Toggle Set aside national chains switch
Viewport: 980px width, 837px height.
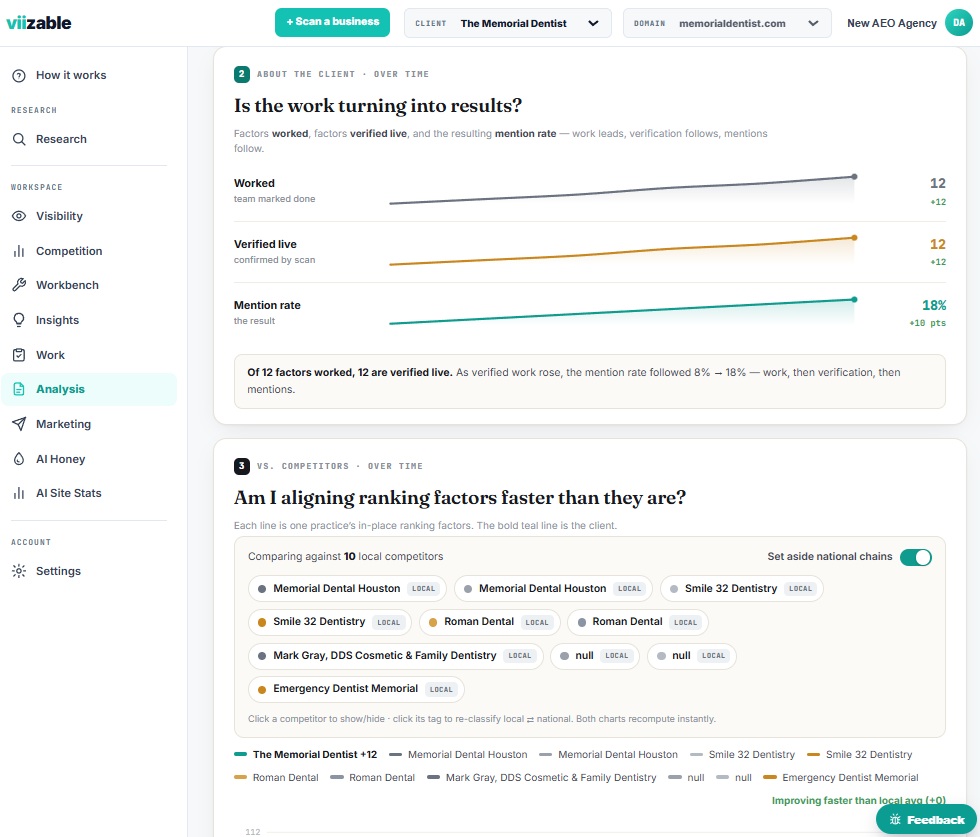pyautogui.click(x=916, y=557)
